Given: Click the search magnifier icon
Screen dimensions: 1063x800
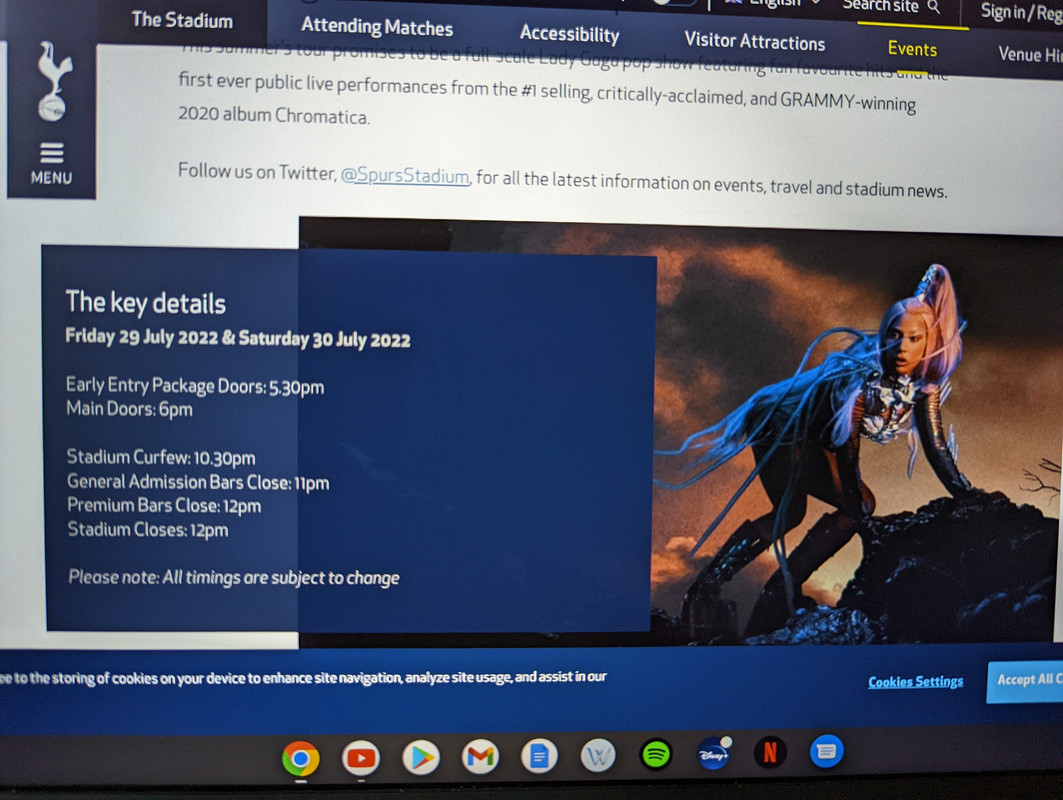Looking at the screenshot, I should tap(934, 7).
